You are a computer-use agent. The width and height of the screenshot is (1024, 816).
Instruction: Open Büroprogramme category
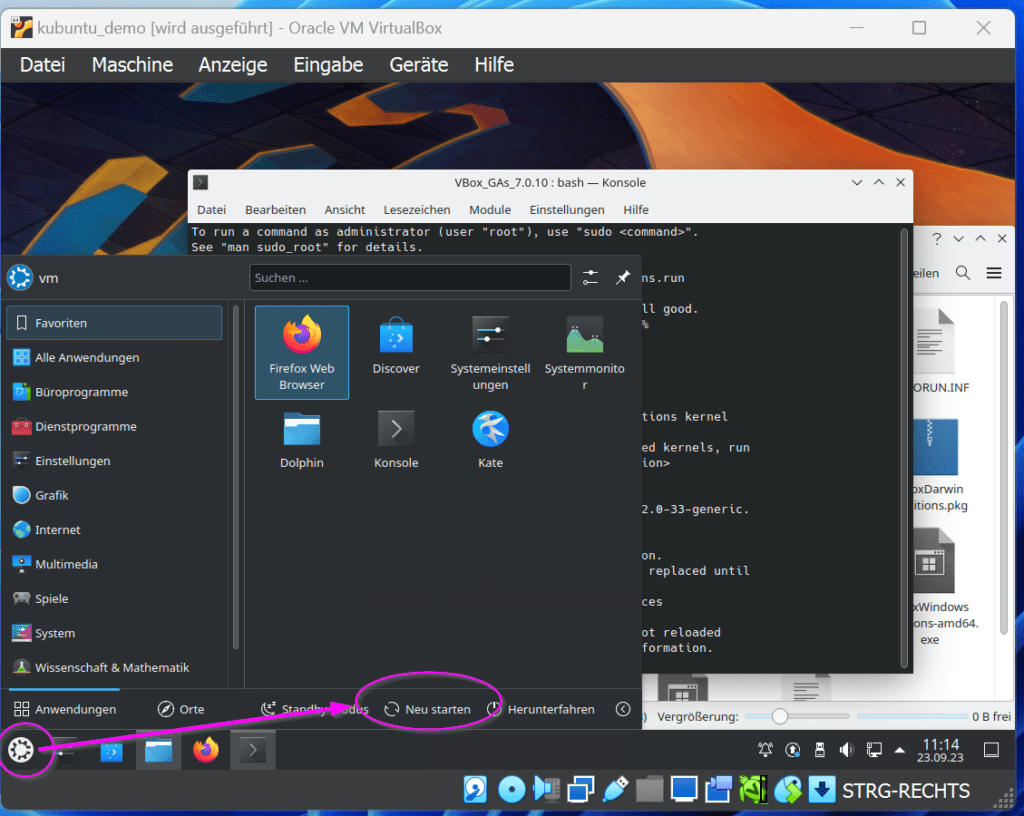pos(114,392)
